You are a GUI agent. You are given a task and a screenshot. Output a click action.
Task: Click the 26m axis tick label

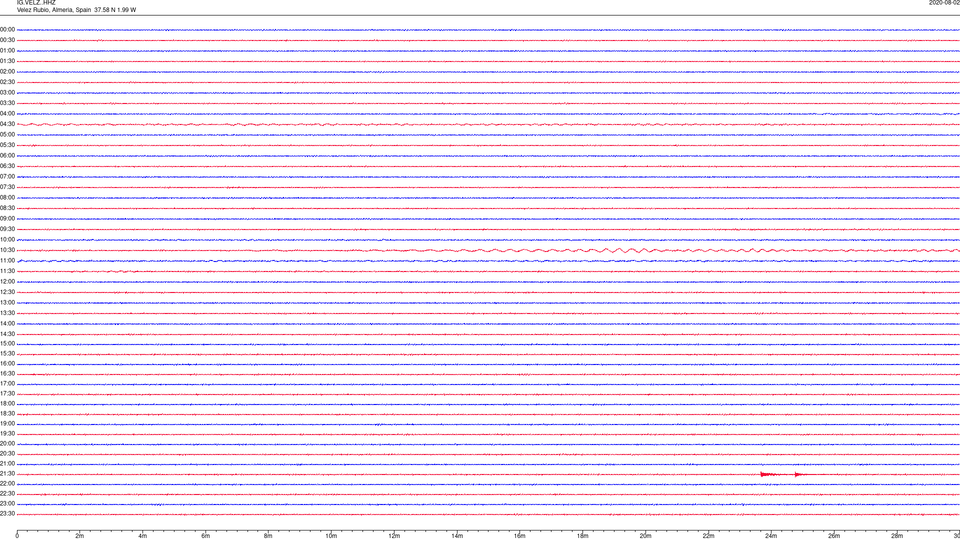834,536
